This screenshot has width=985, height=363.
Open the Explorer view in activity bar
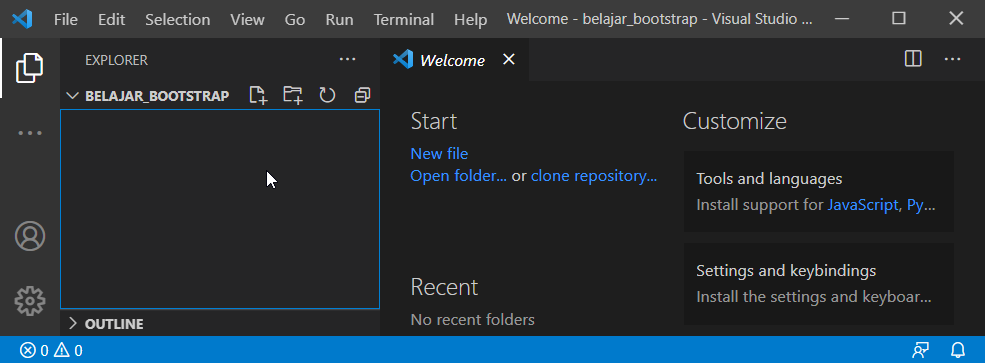30,68
